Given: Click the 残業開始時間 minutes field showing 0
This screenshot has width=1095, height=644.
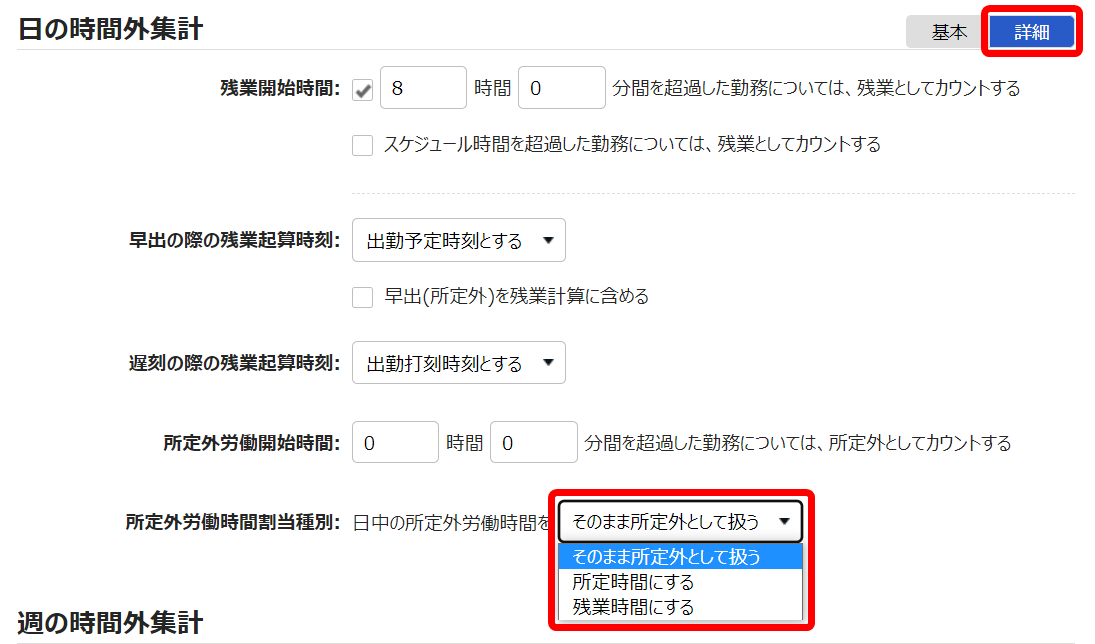Looking at the screenshot, I should pos(561,88).
